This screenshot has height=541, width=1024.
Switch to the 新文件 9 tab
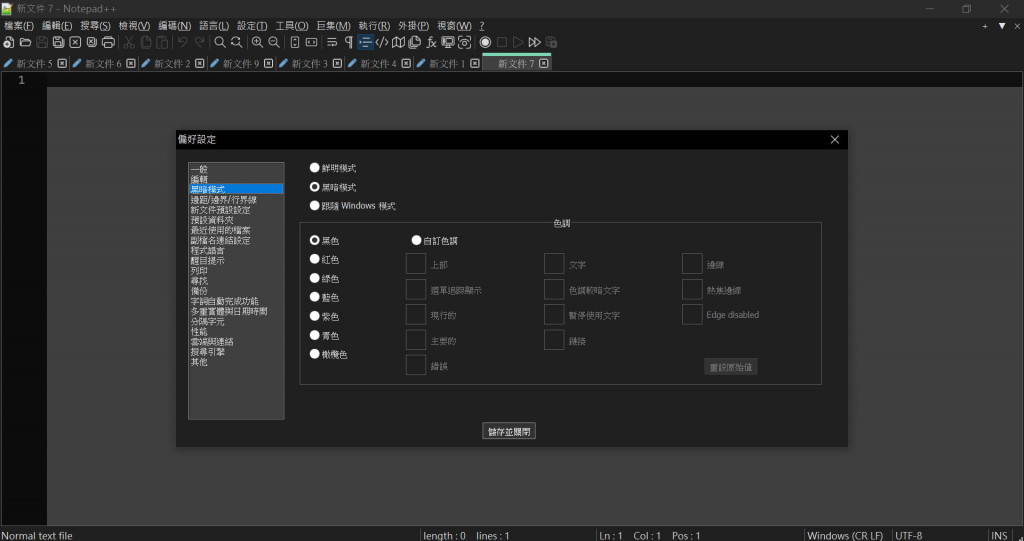click(240, 63)
